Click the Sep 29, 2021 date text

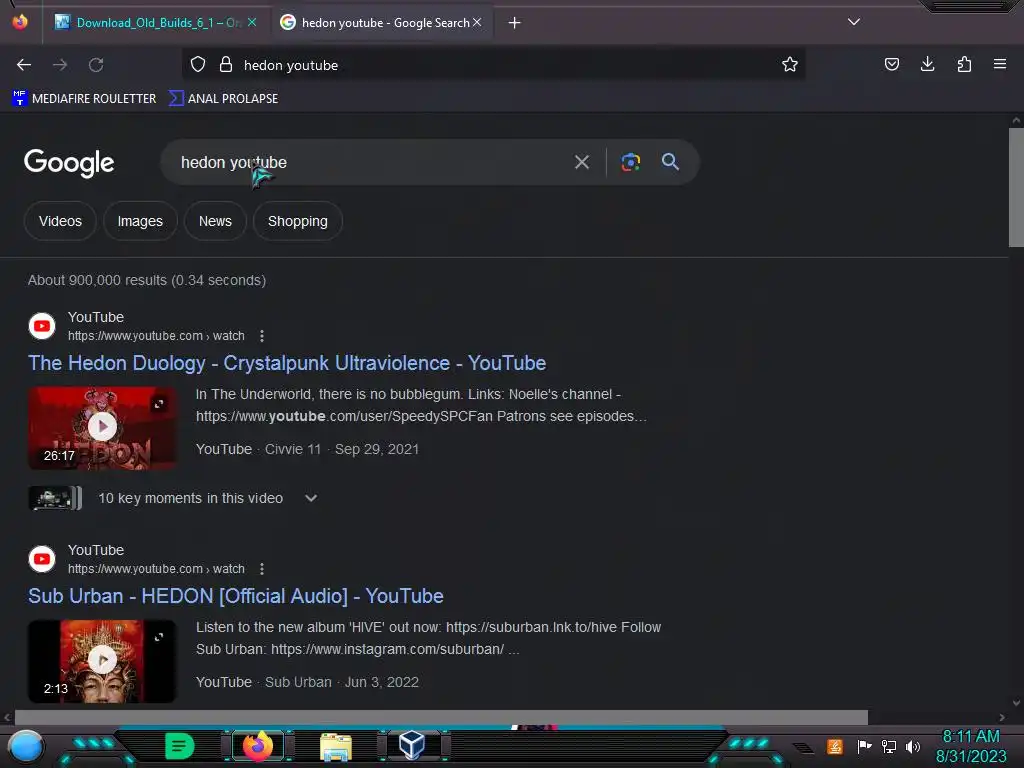[377, 449]
